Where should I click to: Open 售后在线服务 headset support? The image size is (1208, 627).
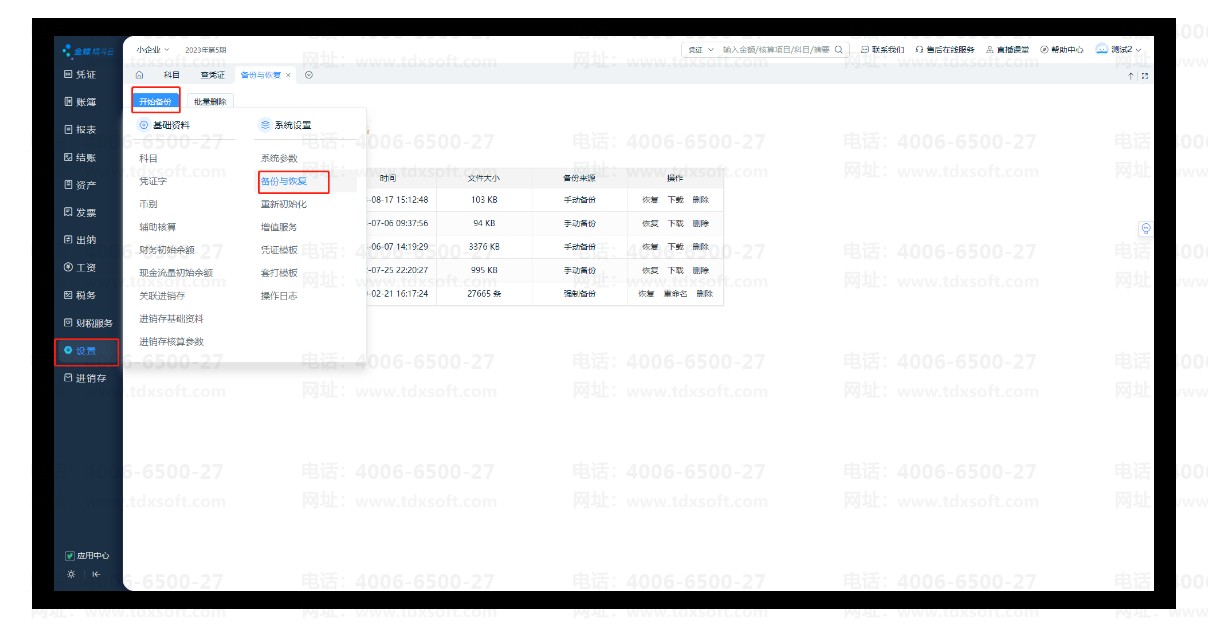944,49
